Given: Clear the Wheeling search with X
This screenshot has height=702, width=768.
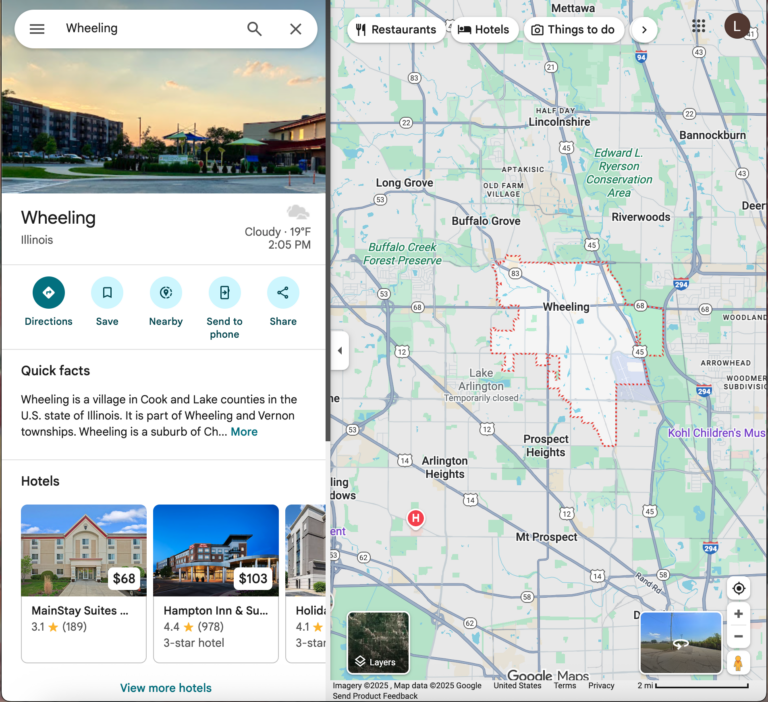Looking at the screenshot, I should point(296,29).
